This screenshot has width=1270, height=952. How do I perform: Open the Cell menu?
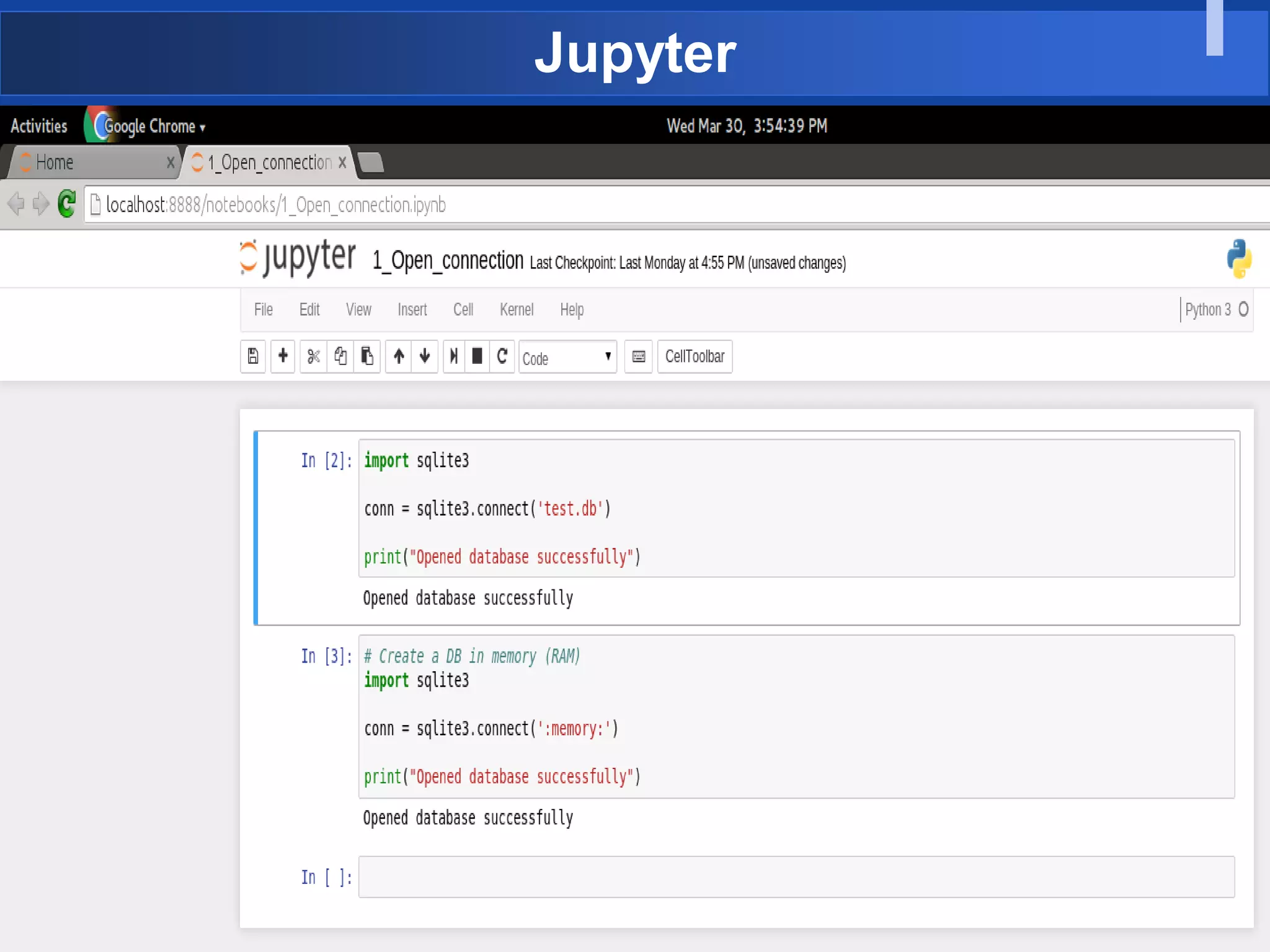(x=463, y=309)
